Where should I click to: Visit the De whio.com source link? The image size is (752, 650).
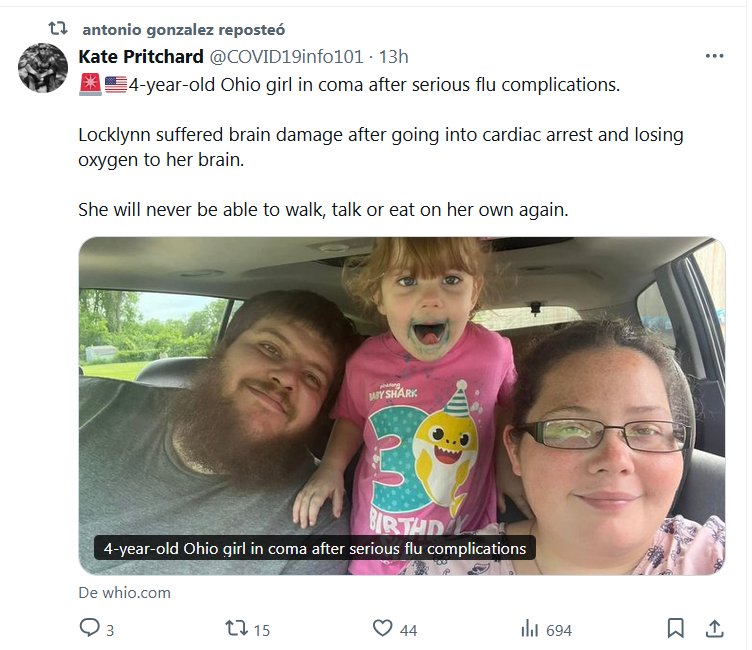[x=125, y=592]
